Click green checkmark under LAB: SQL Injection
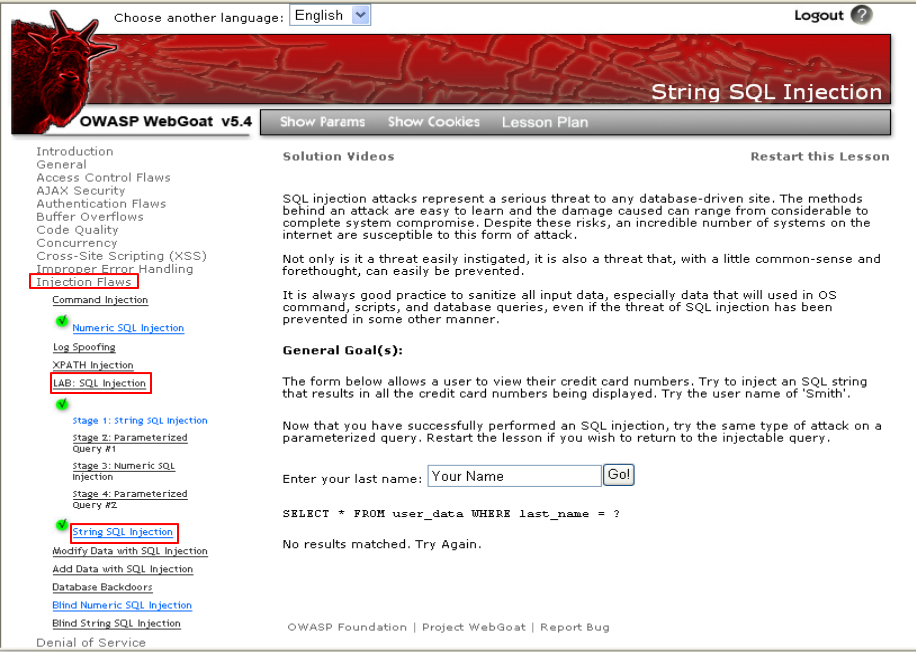Screen dimensions: 916x652 coord(62,404)
